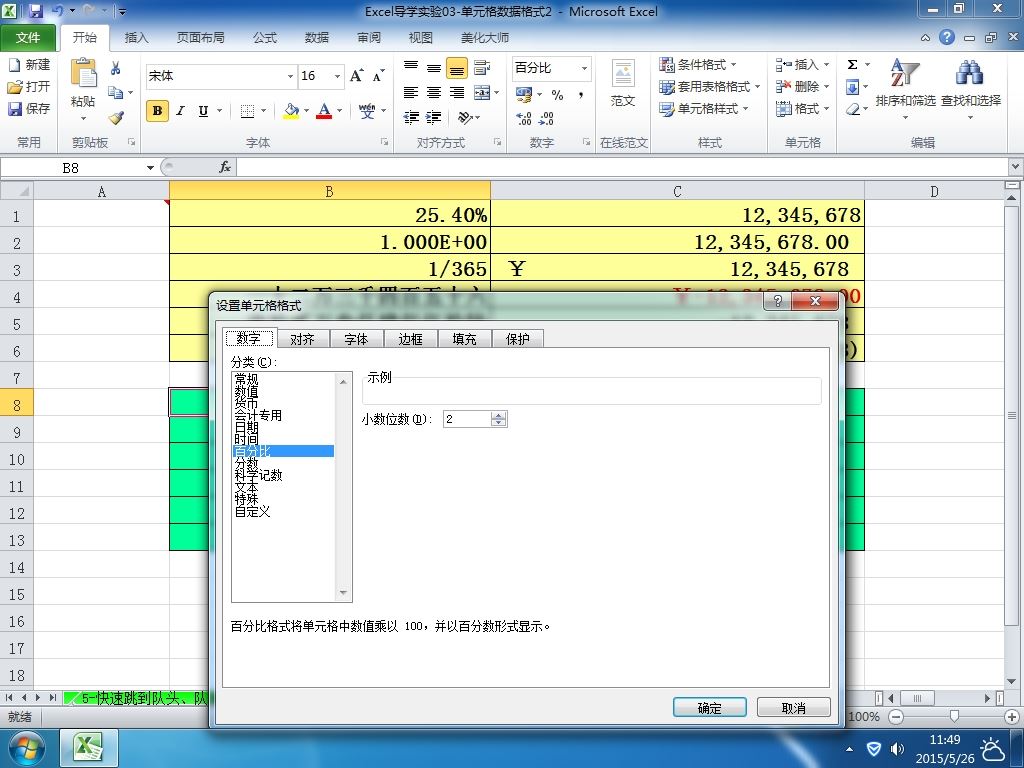Increase font size with large A icon
Viewport: 1024px width, 768px height.
click(357, 76)
